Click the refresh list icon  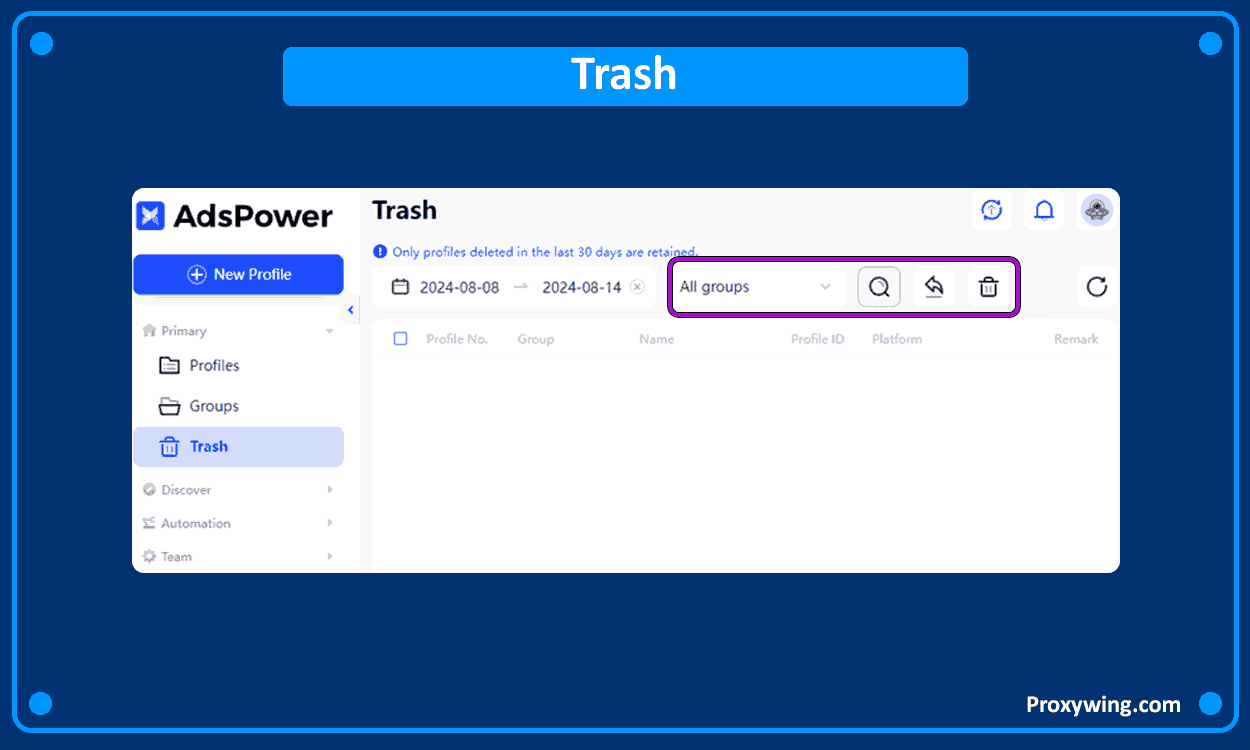(x=1097, y=287)
